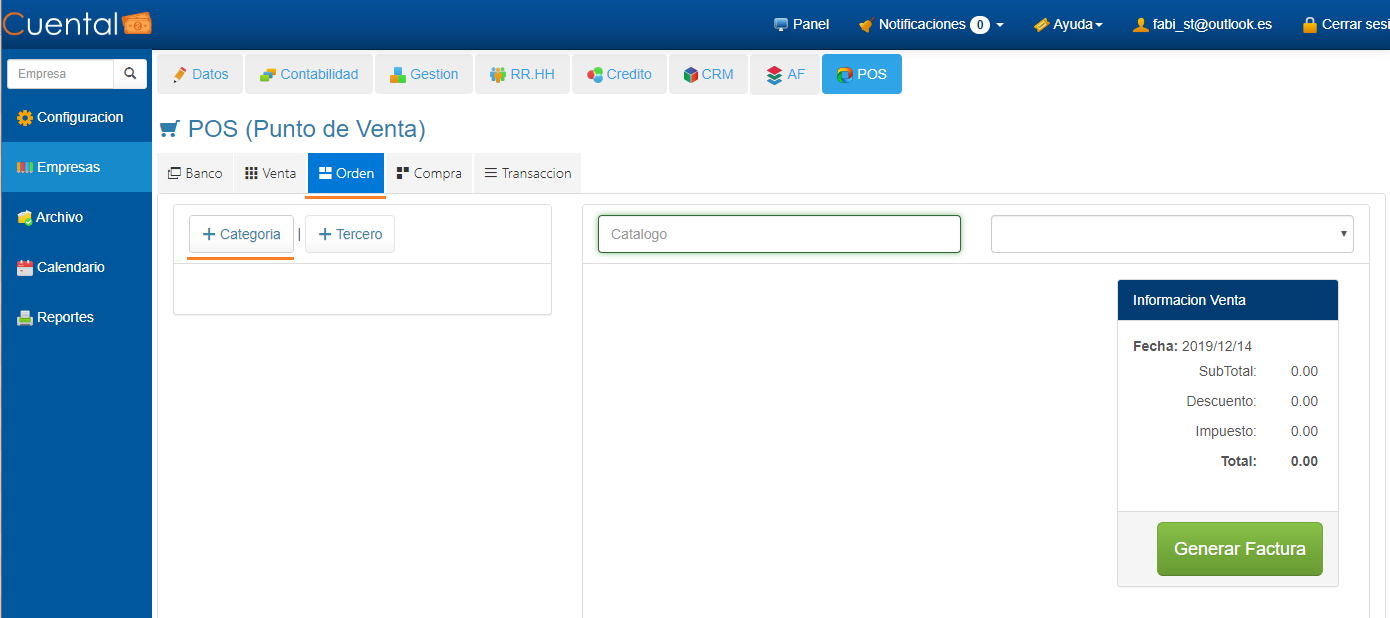Open the CRM module tab
The height and width of the screenshot is (618, 1390).
tap(708, 75)
